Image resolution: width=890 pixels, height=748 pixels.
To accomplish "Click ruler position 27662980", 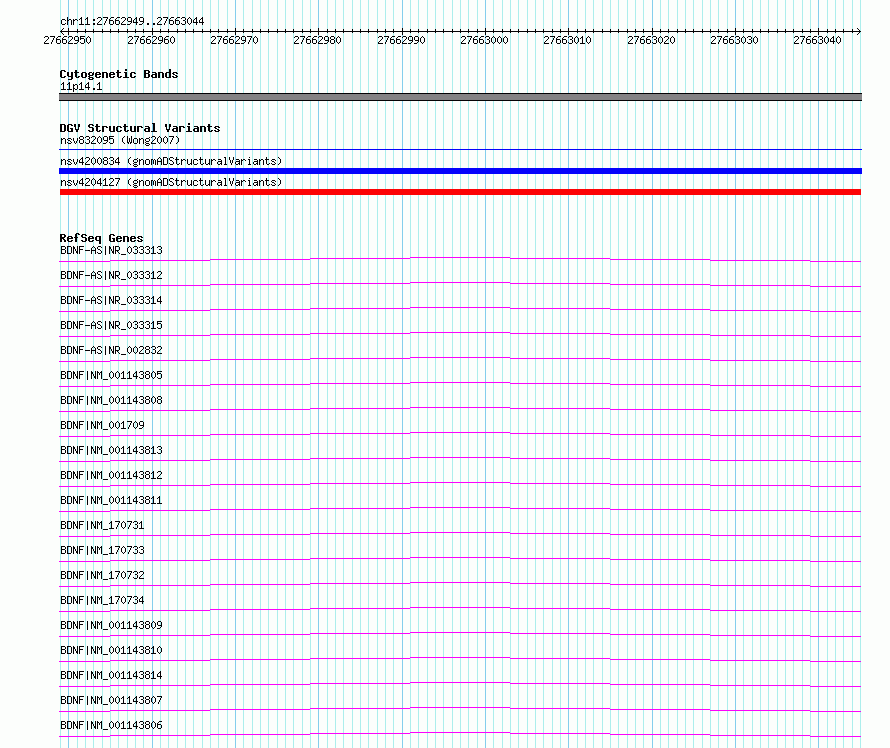I will (x=317, y=40).
